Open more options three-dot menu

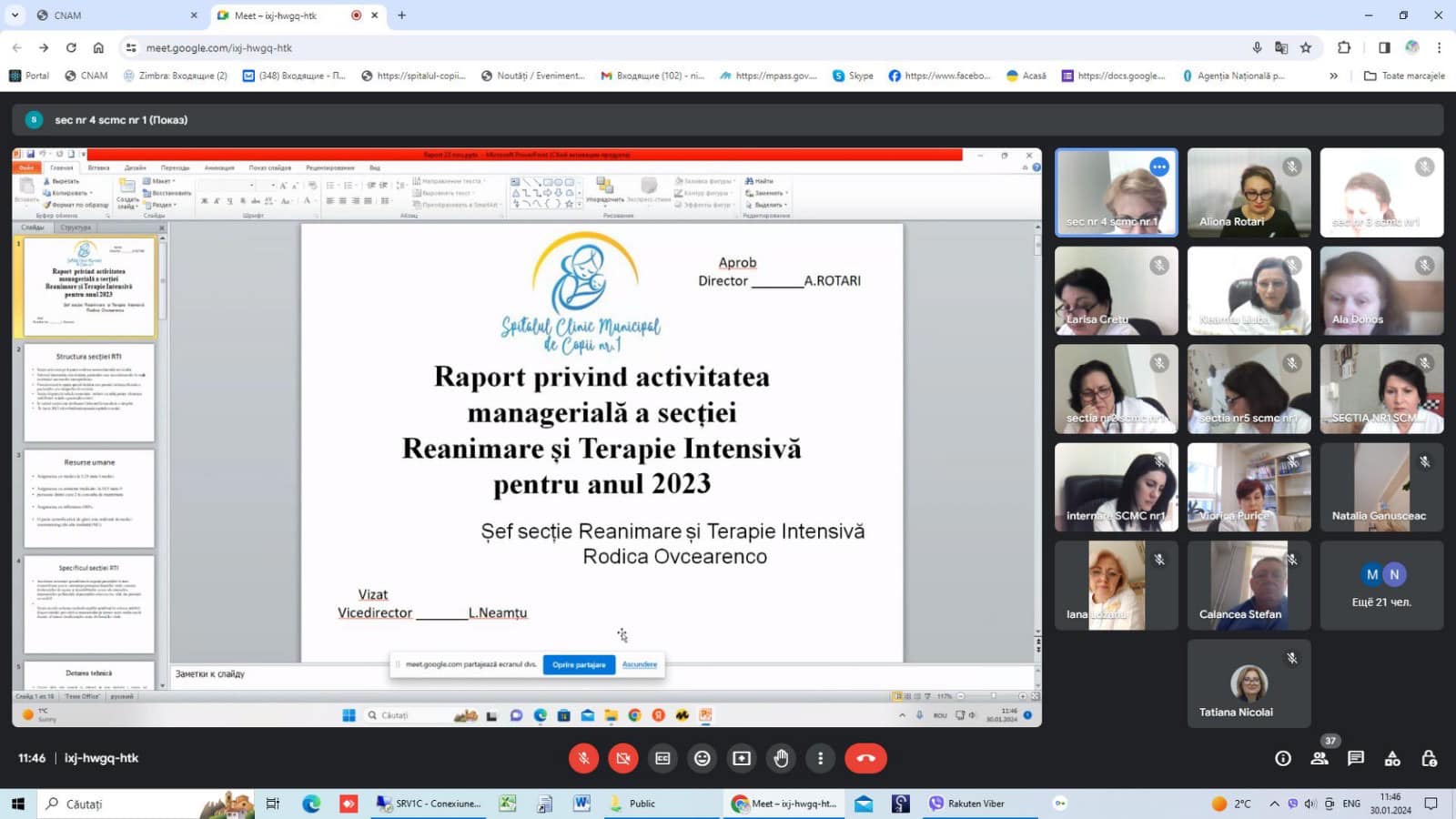(820, 758)
